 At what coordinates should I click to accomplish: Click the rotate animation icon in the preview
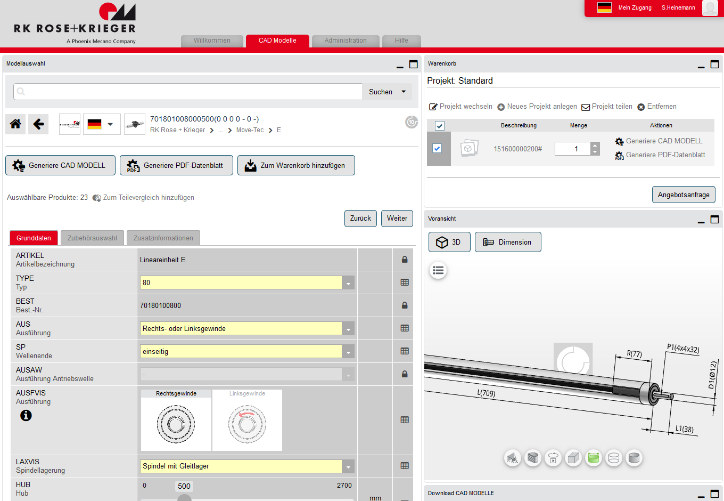[553, 458]
